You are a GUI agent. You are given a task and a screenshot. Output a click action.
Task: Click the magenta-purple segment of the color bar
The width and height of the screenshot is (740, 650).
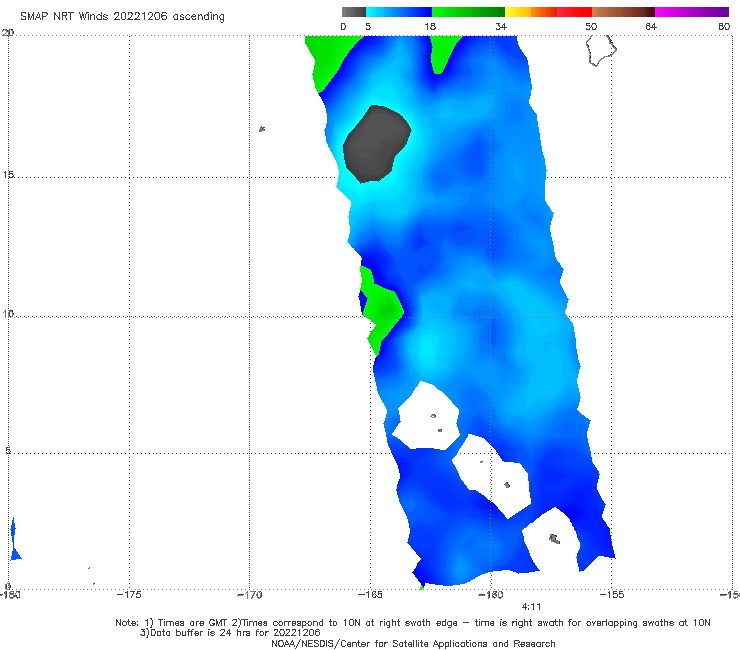coord(692,12)
